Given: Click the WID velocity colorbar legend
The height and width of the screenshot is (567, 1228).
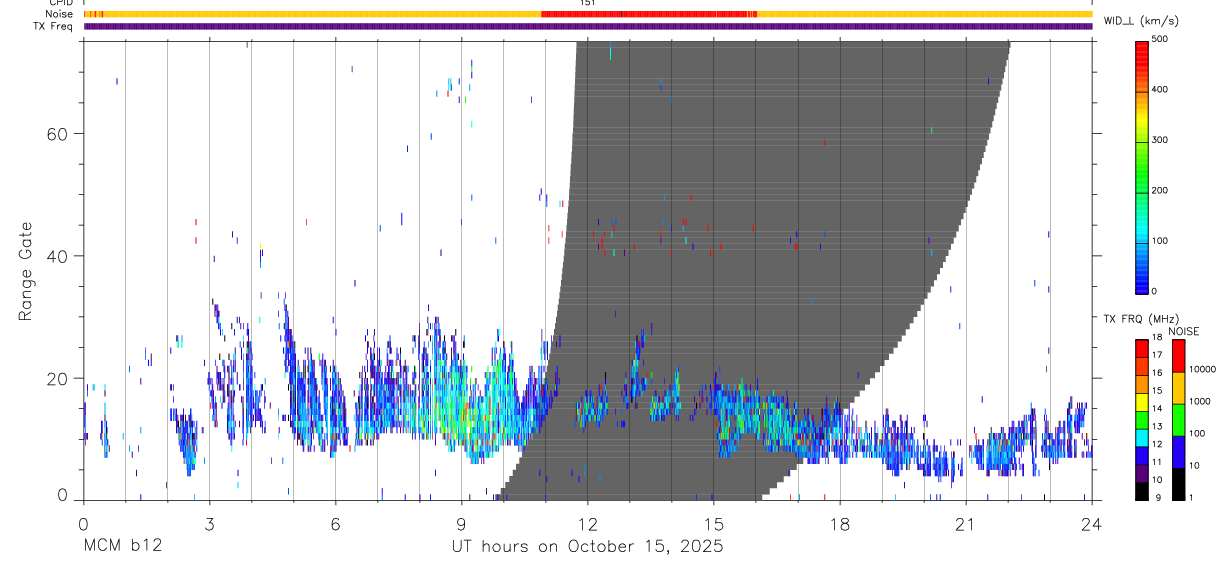Looking at the screenshot, I should pyautogui.click(x=1142, y=166).
